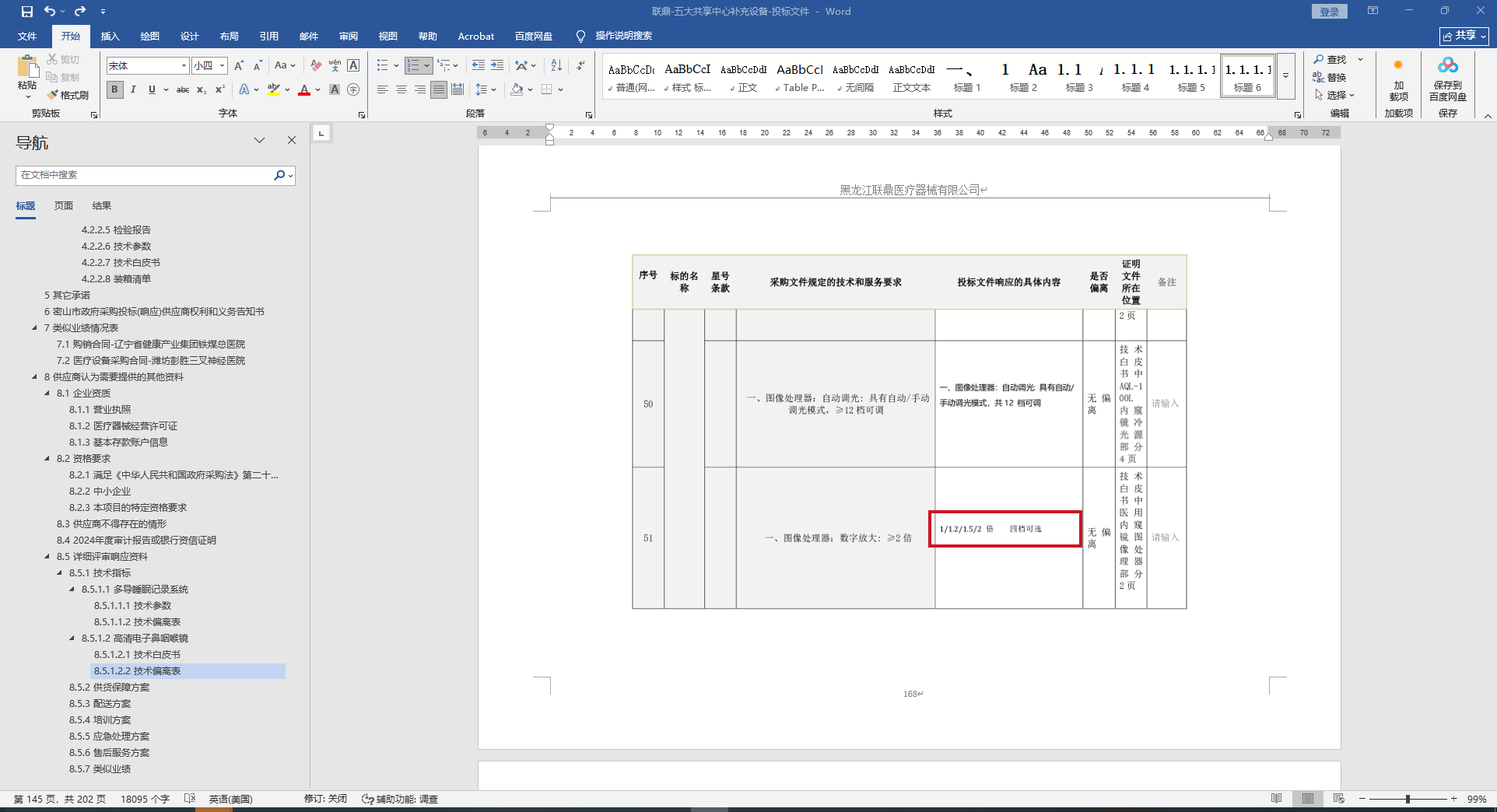The width and height of the screenshot is (1497, 812).
Task: Open the font name dropdown
Action: (x=184, y=66)
